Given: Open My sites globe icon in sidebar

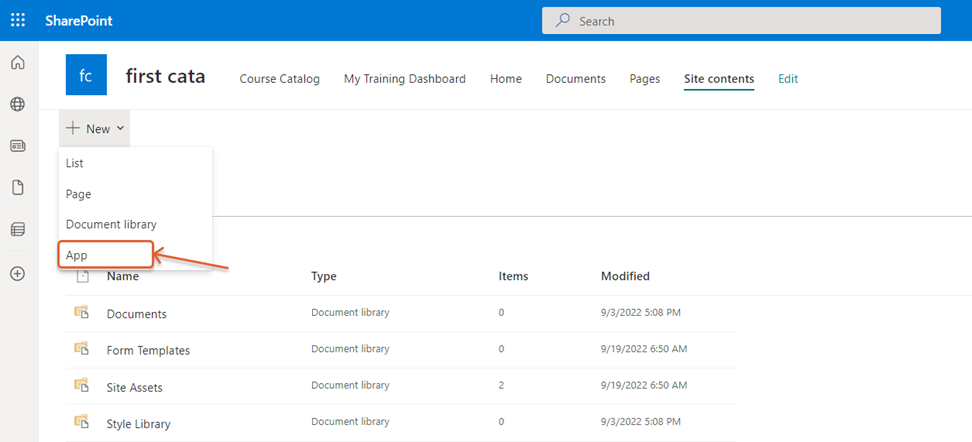Looking at the screenshot, I should [x=17, y=104].
